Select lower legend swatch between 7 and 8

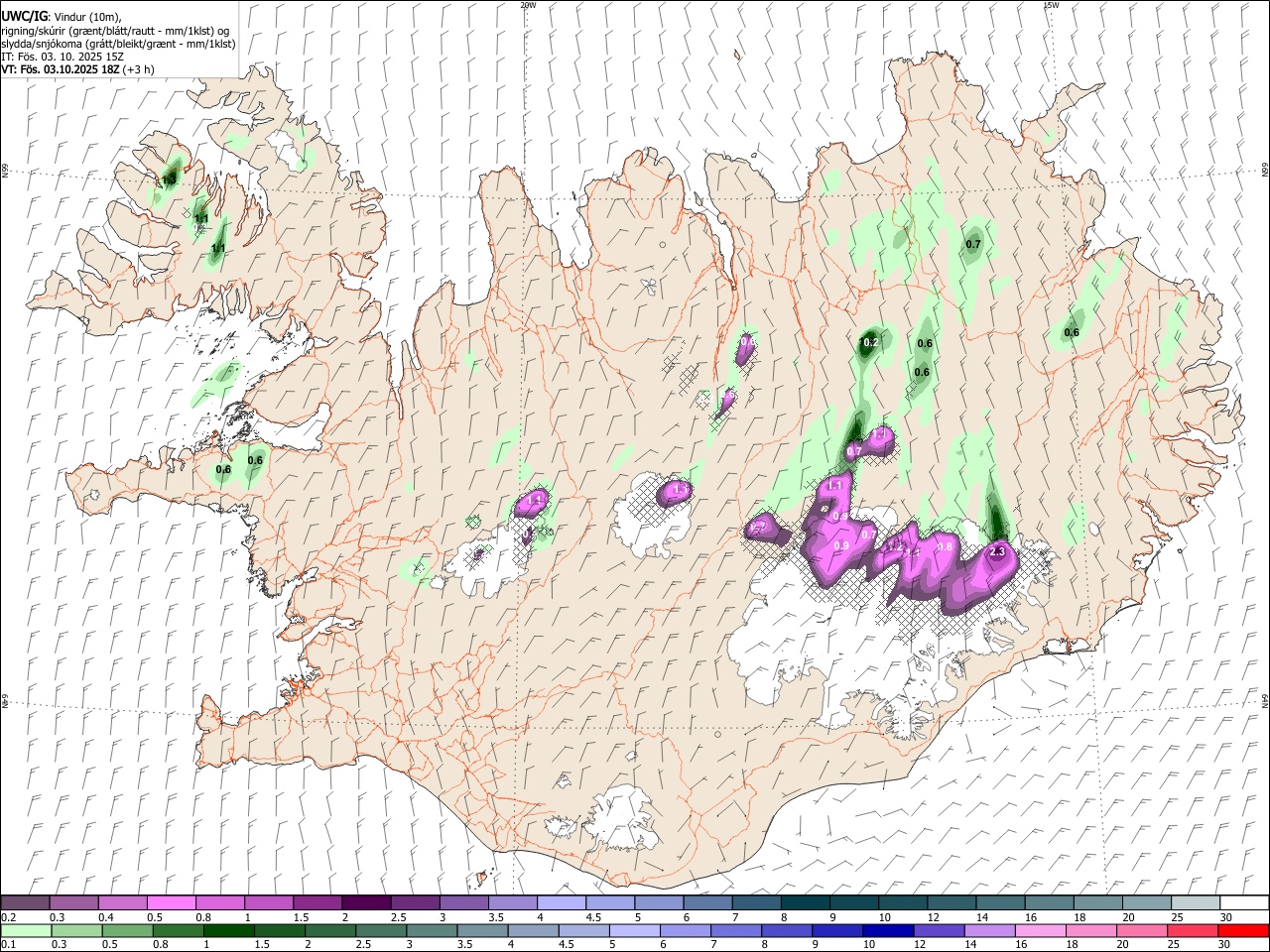tap(735, 930)
